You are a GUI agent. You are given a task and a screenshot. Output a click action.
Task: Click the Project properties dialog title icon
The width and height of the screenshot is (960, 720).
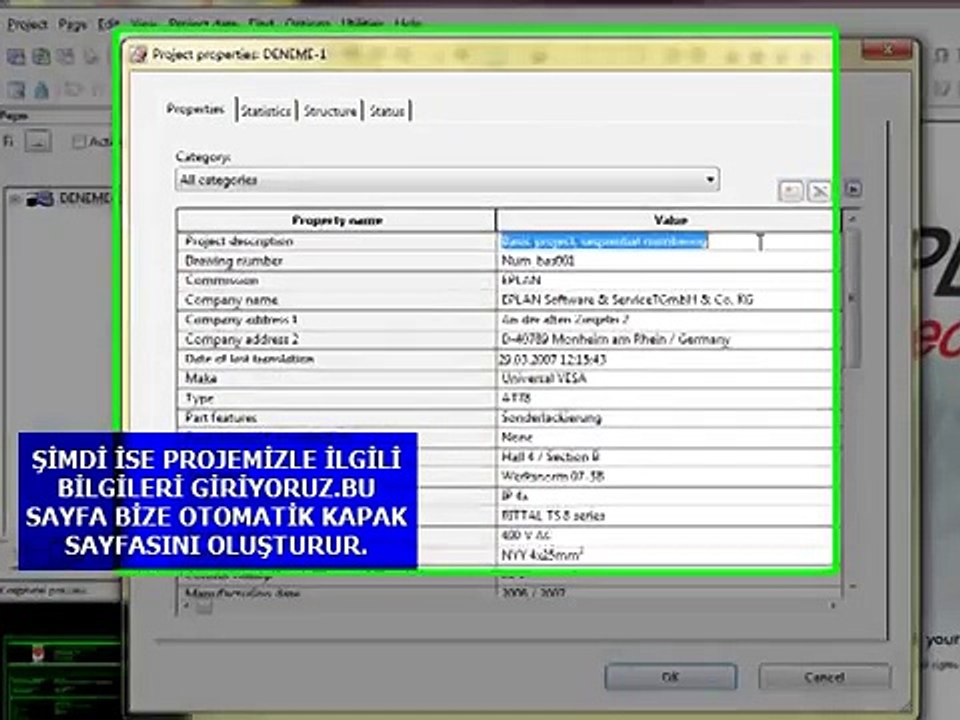pos(139,54)
